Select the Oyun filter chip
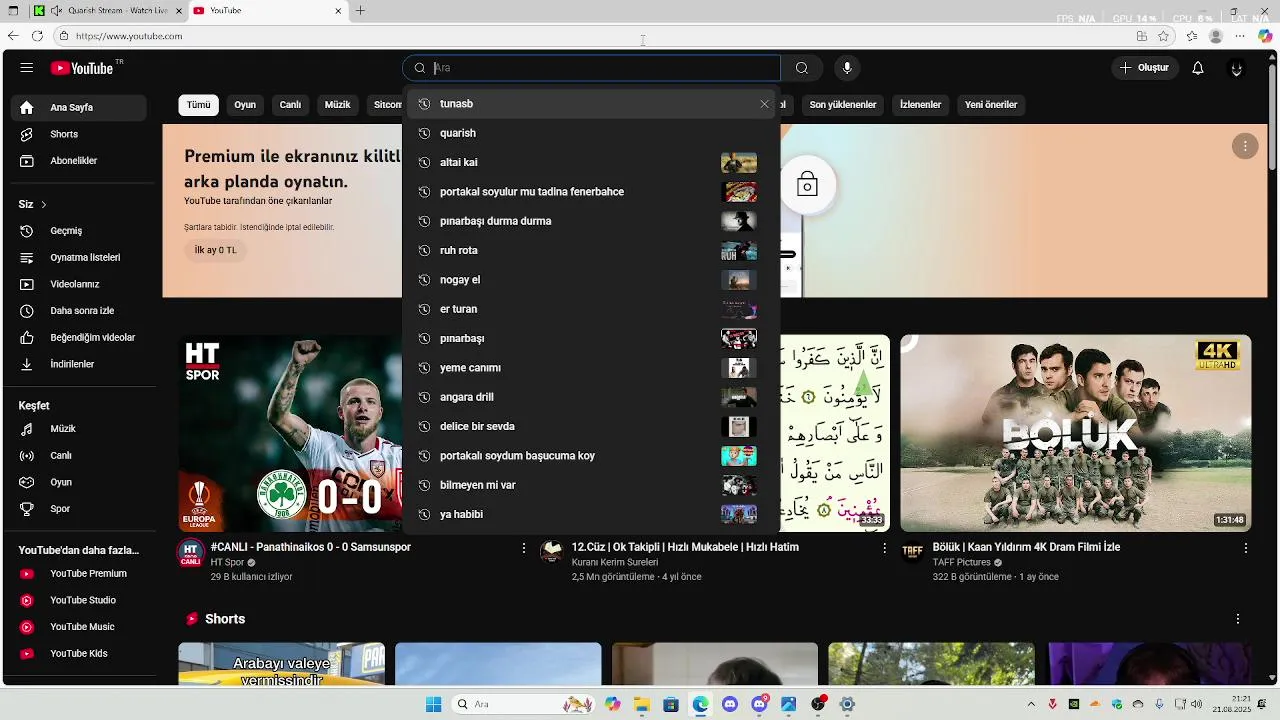This screenshot has height=720, width=1280. click(x=245, y=105)
